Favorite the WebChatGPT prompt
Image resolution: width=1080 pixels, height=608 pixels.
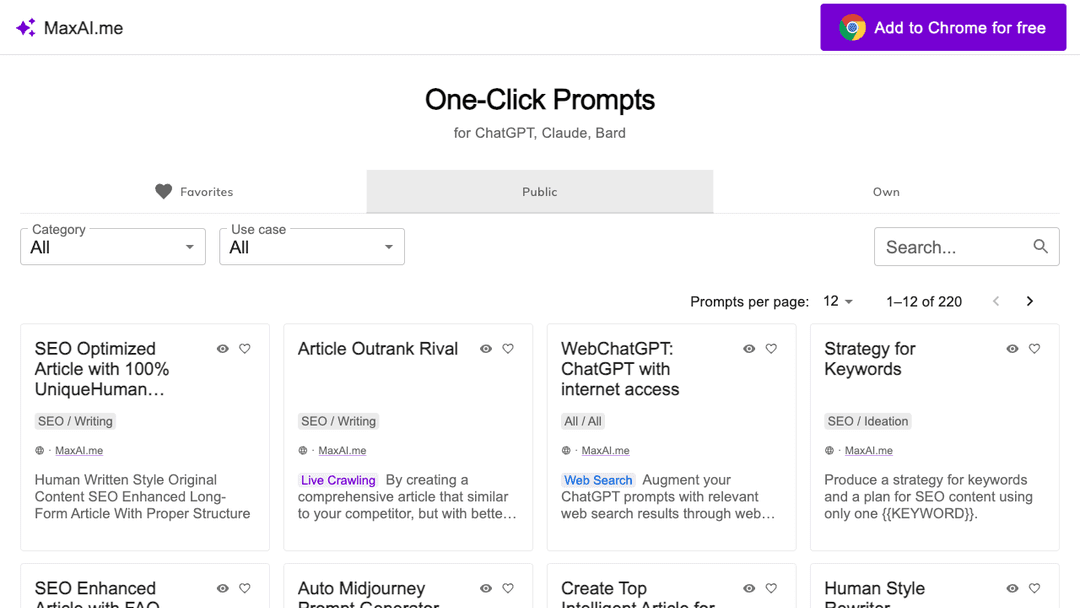pyautogui.click(x=770, y=348)
